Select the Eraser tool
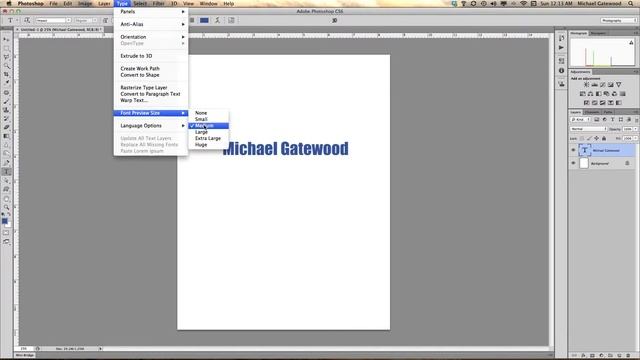640x360 pixels. 6,127
